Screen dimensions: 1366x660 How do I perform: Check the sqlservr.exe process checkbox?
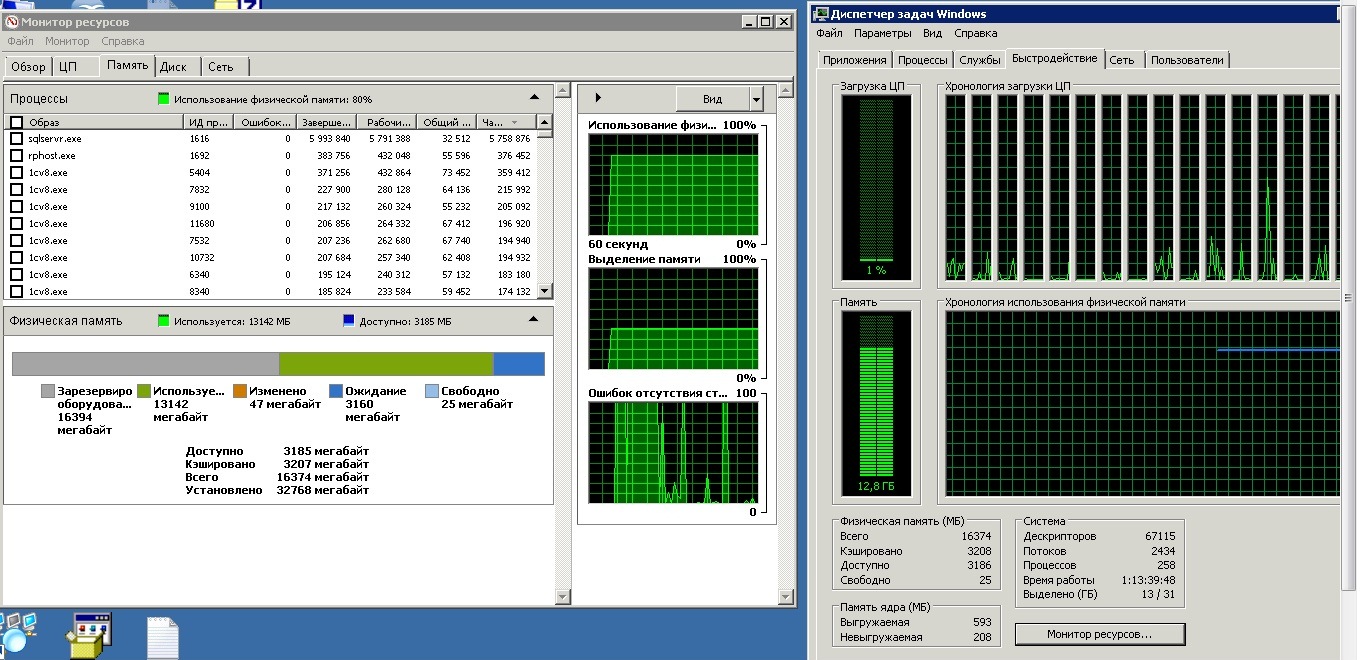16,139
